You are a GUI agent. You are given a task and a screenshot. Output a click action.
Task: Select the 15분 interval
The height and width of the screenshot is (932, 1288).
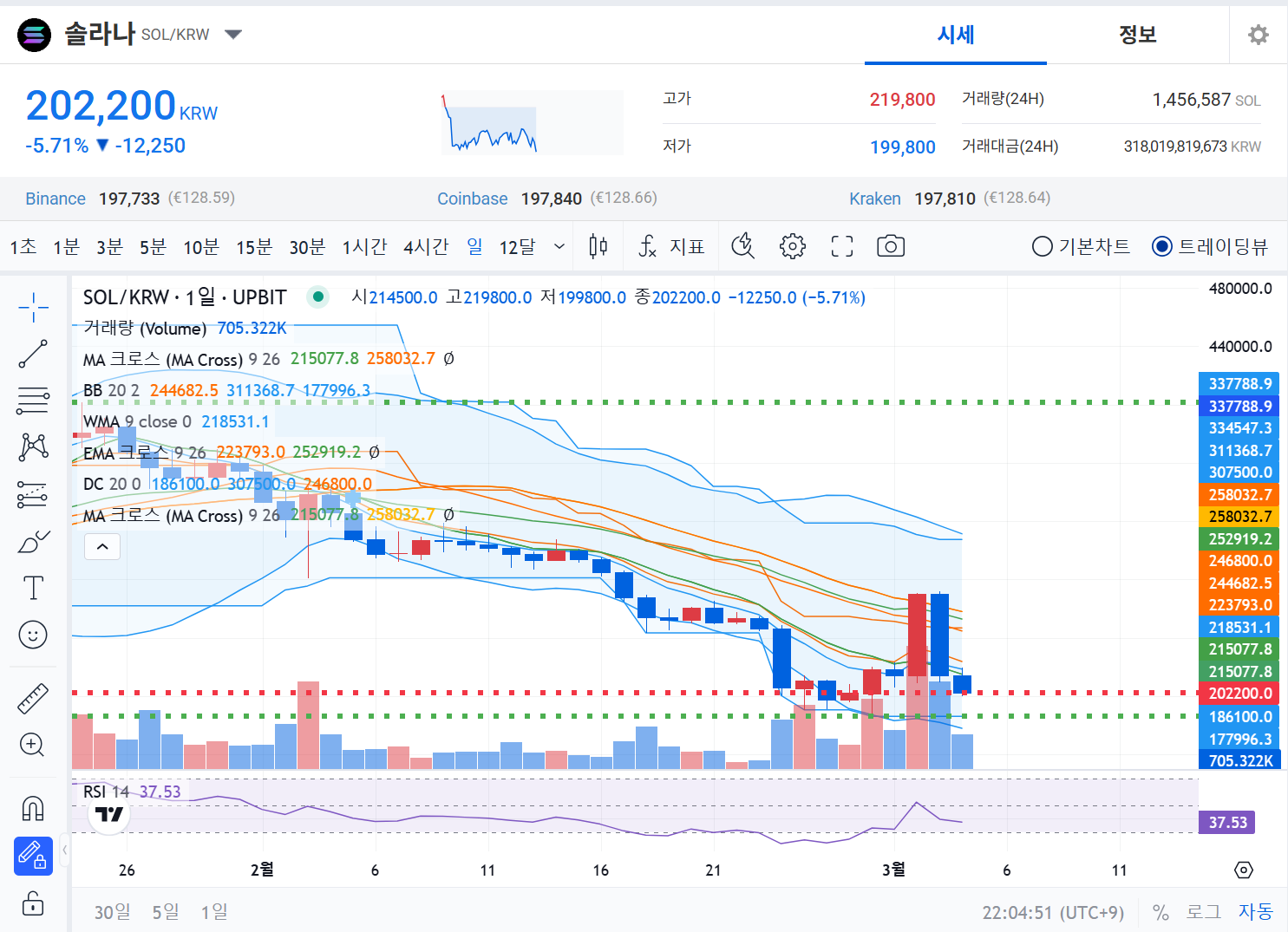254,247
